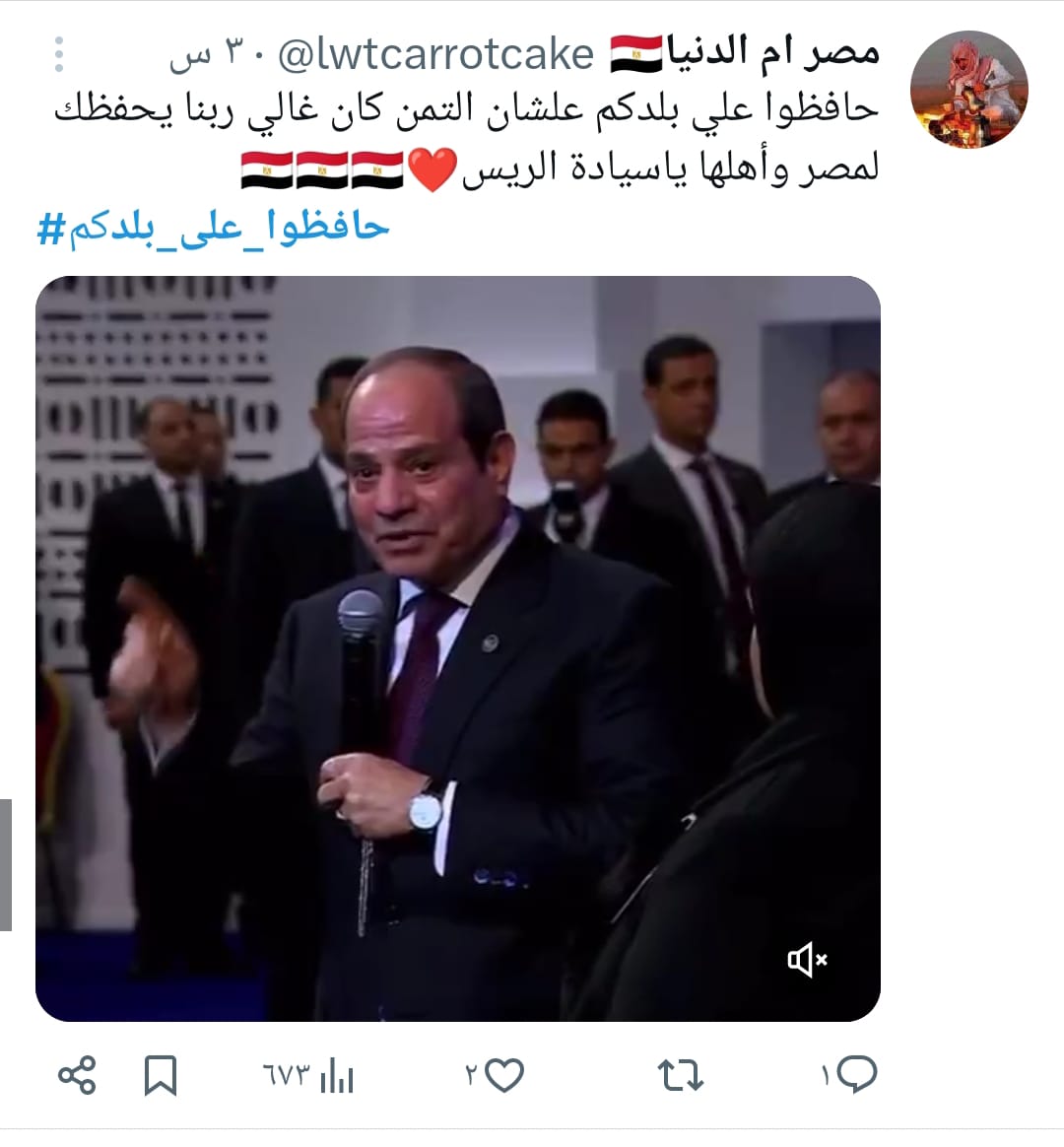Click the gray scrollbar handle at left edge

(x=6, y=865)
